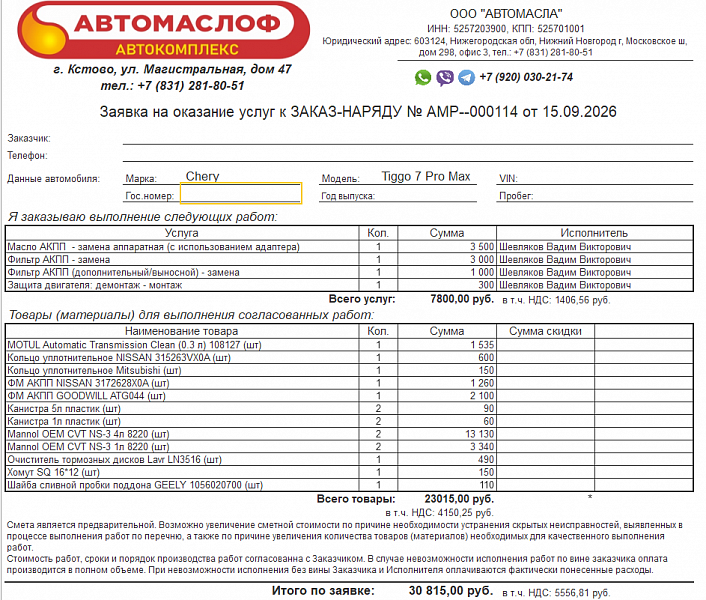
Task: Click the Исполнитель column header
Action: (594, 233)
